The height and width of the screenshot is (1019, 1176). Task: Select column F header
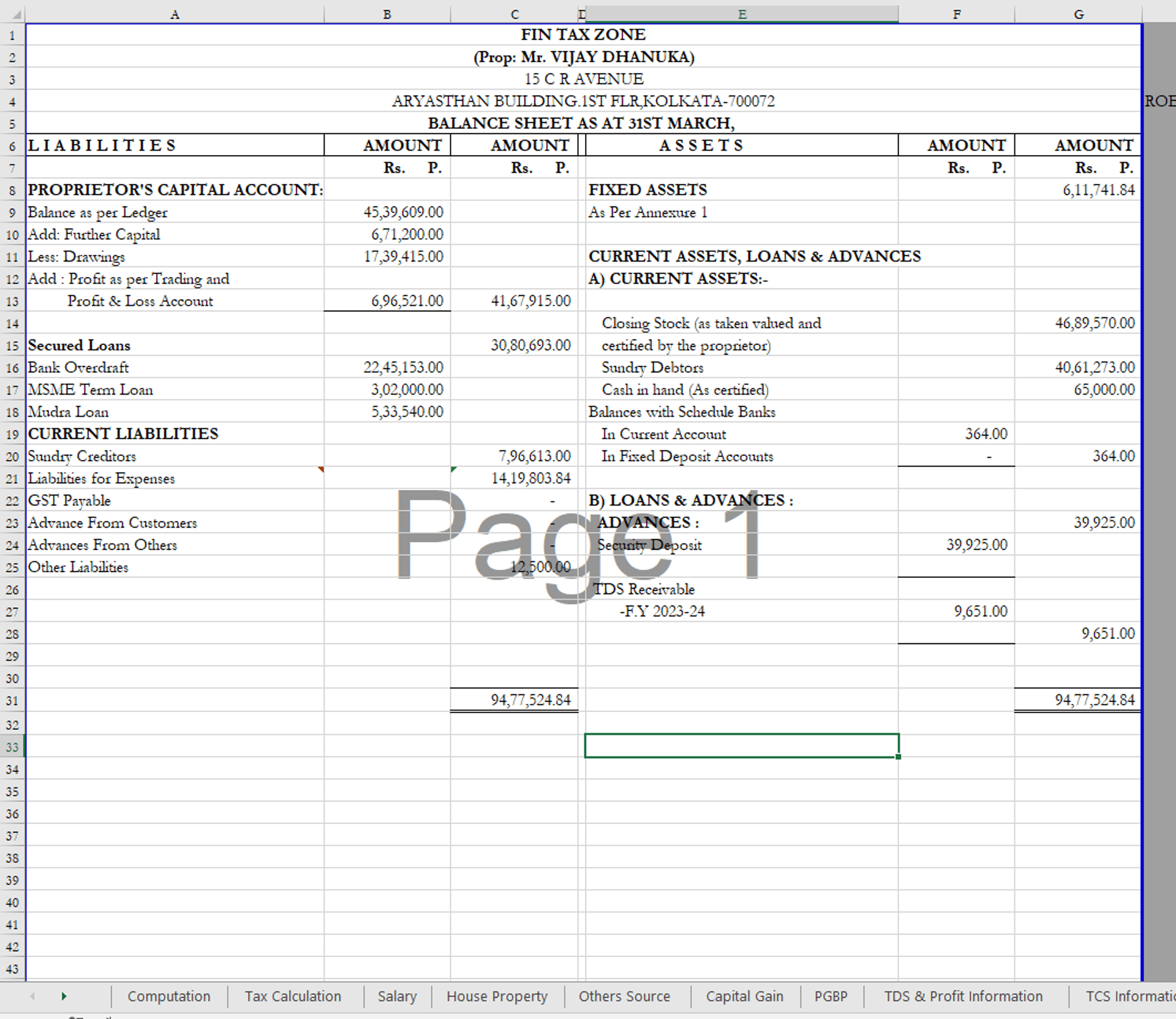click(956, 13)
